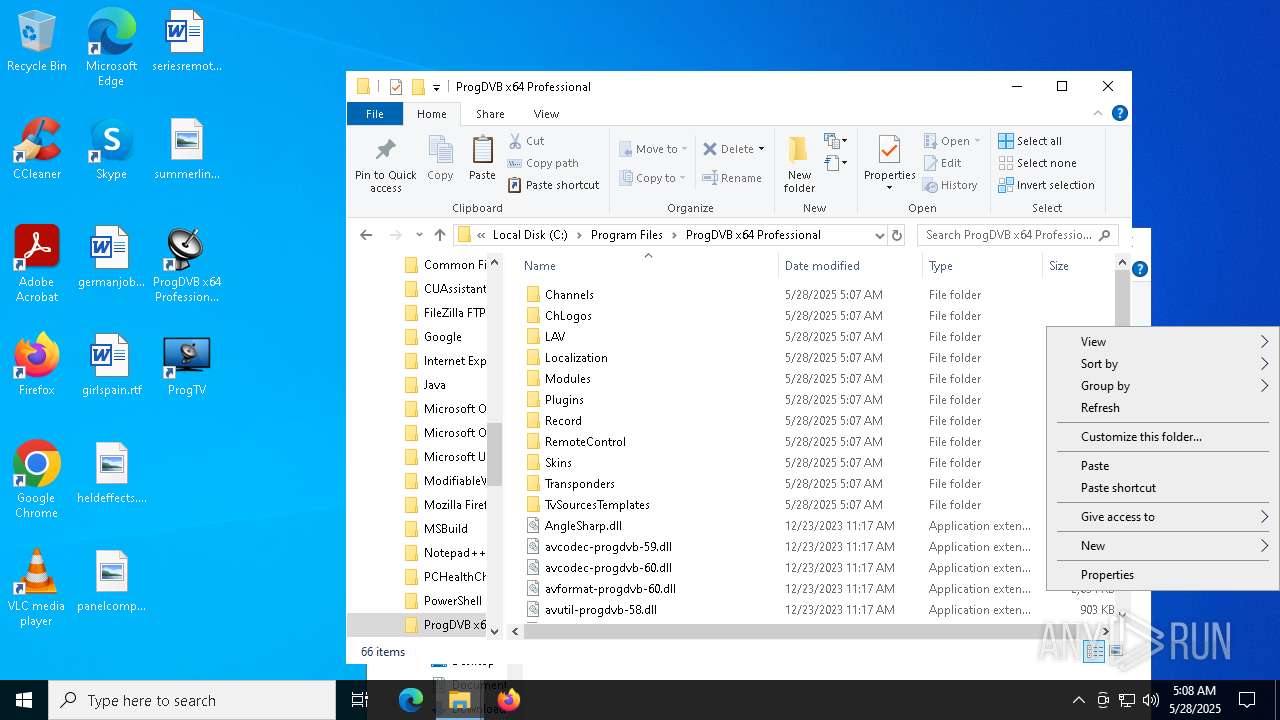The height and width of the screenshot is (720, 1280).
Task: Open the Quick Access Toolbar dropdown
Action: click(436, 87)
